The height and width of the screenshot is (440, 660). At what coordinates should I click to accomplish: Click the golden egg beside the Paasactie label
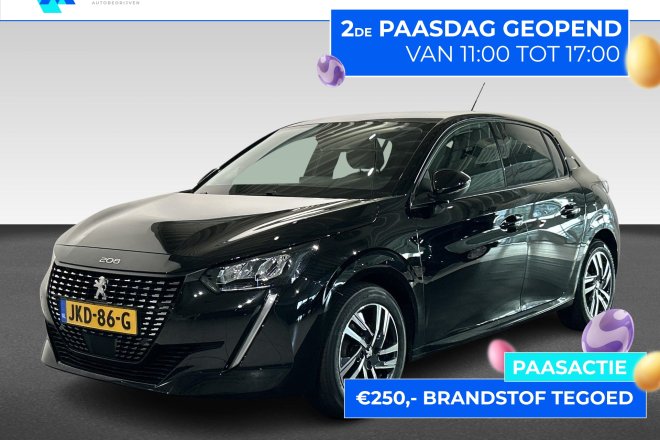648,372
